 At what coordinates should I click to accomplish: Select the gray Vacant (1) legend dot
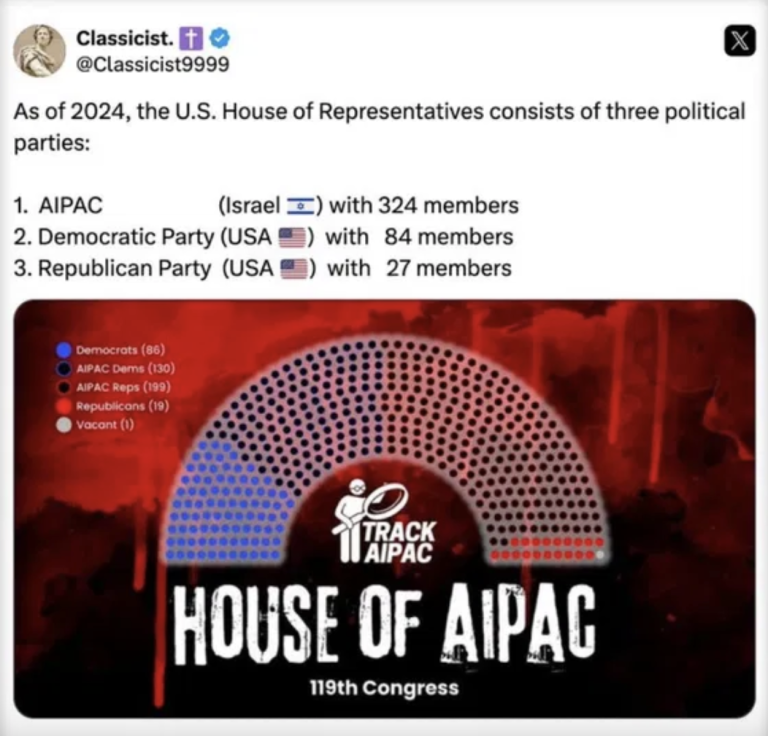pyautogui.click(x=64, y=425)
